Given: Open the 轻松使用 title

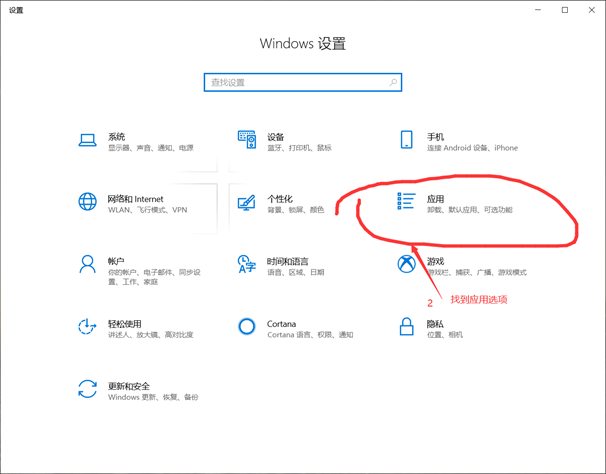Looking at the screenshot, I should (x=124, y=324).
